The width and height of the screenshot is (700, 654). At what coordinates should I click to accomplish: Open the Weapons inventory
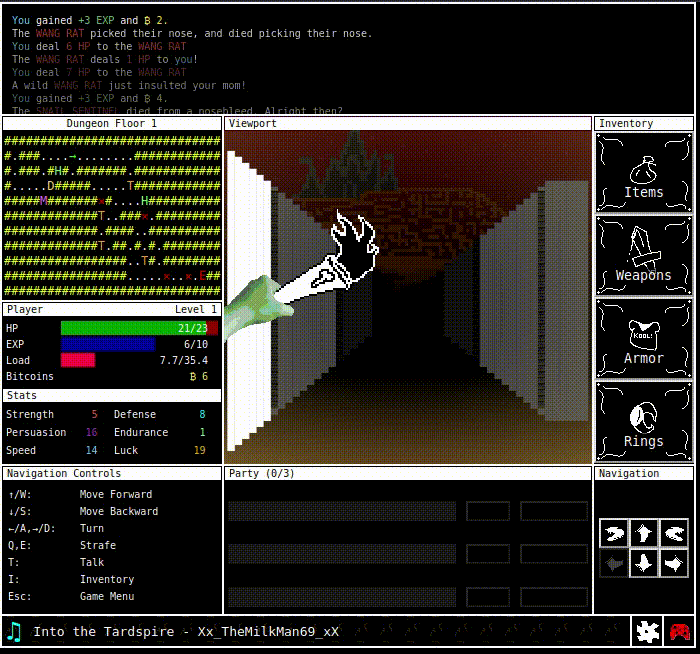click(643, 255)
